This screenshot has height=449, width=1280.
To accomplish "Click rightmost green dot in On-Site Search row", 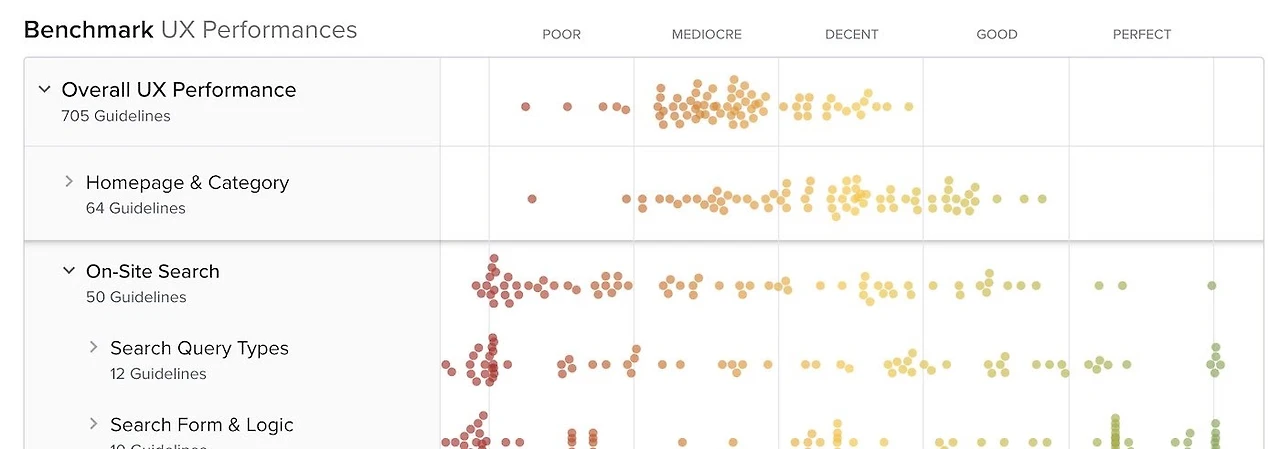I will point(1211,286).
